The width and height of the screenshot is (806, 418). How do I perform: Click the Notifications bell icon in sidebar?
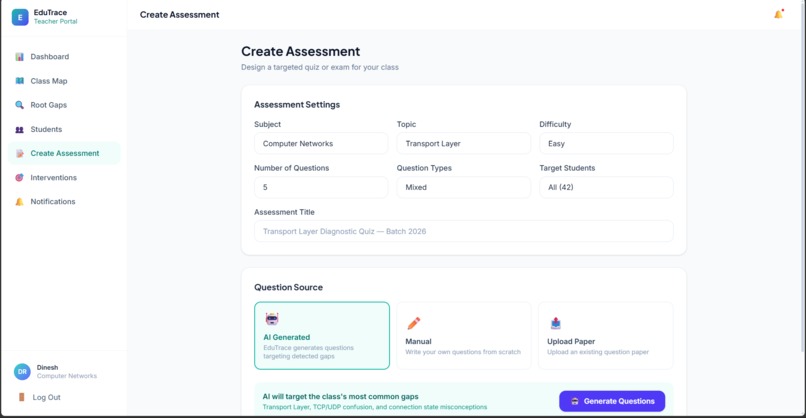point(20,202)
